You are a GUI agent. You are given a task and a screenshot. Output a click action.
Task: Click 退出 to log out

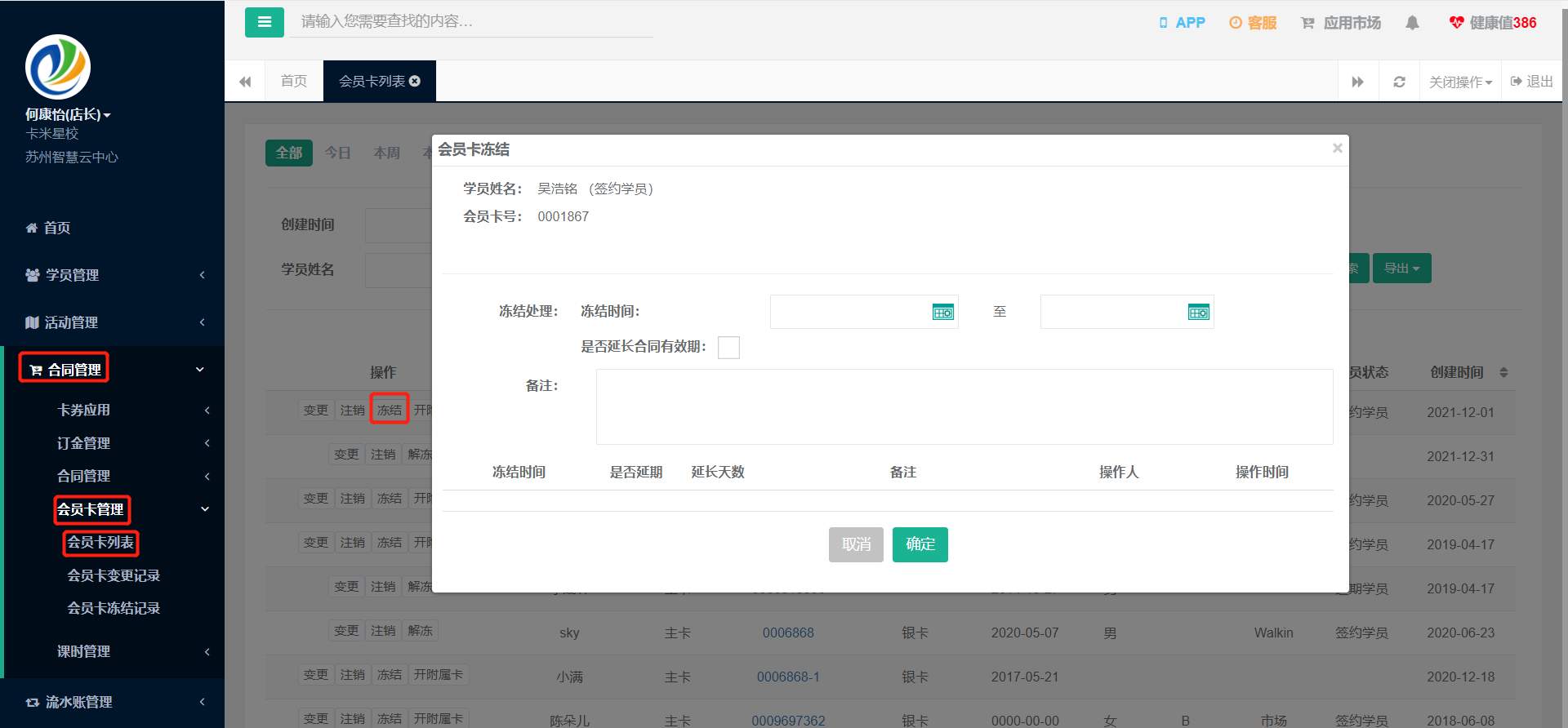pos(1532,82)
